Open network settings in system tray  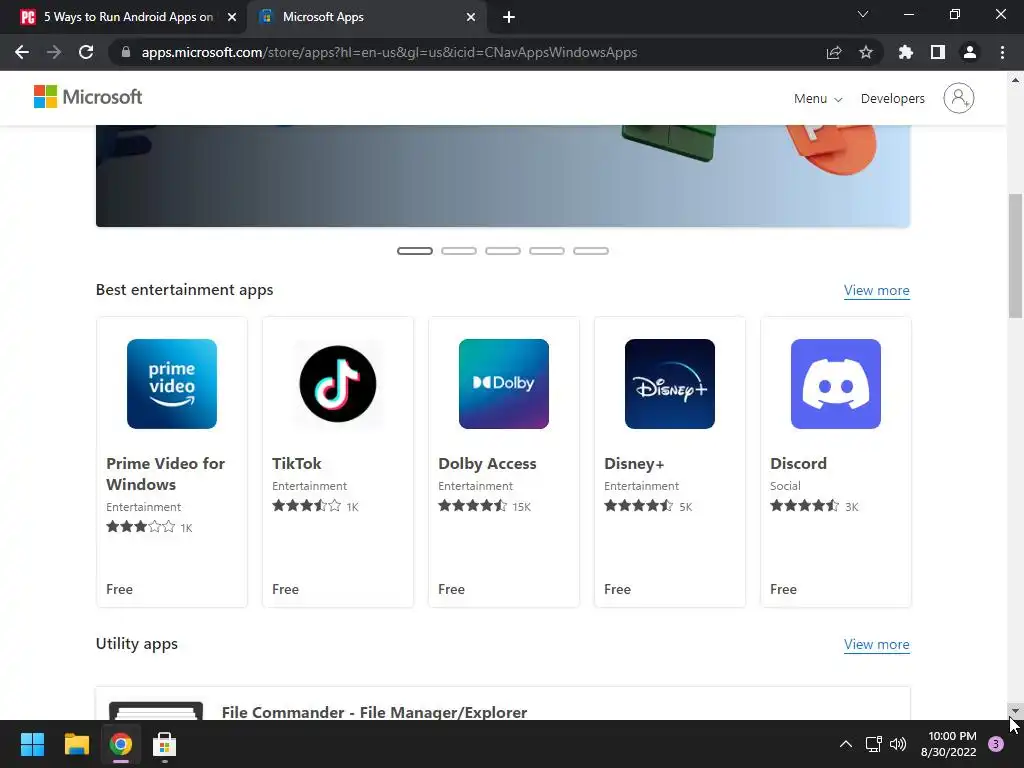coord(873,744)
